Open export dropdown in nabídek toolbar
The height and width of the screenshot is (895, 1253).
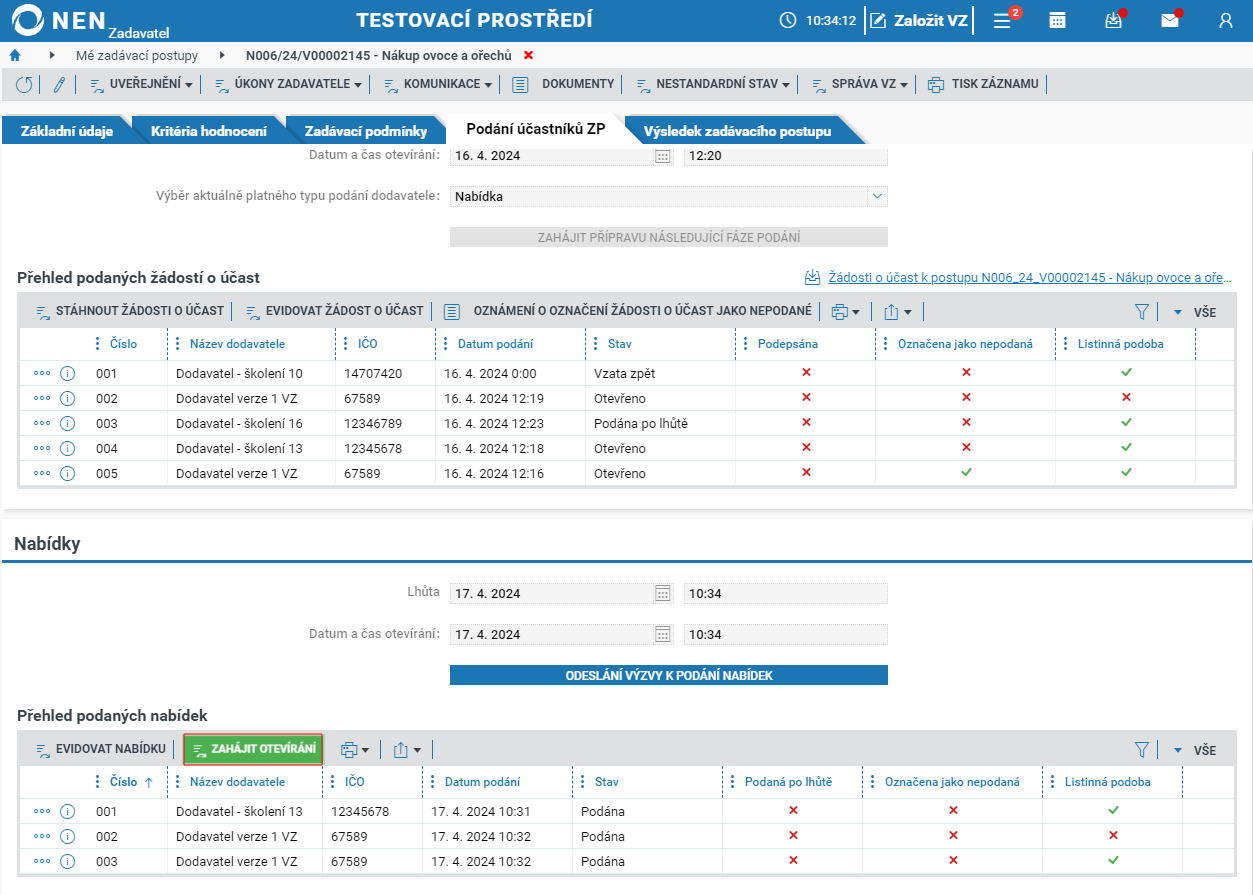tap(407, 749)
